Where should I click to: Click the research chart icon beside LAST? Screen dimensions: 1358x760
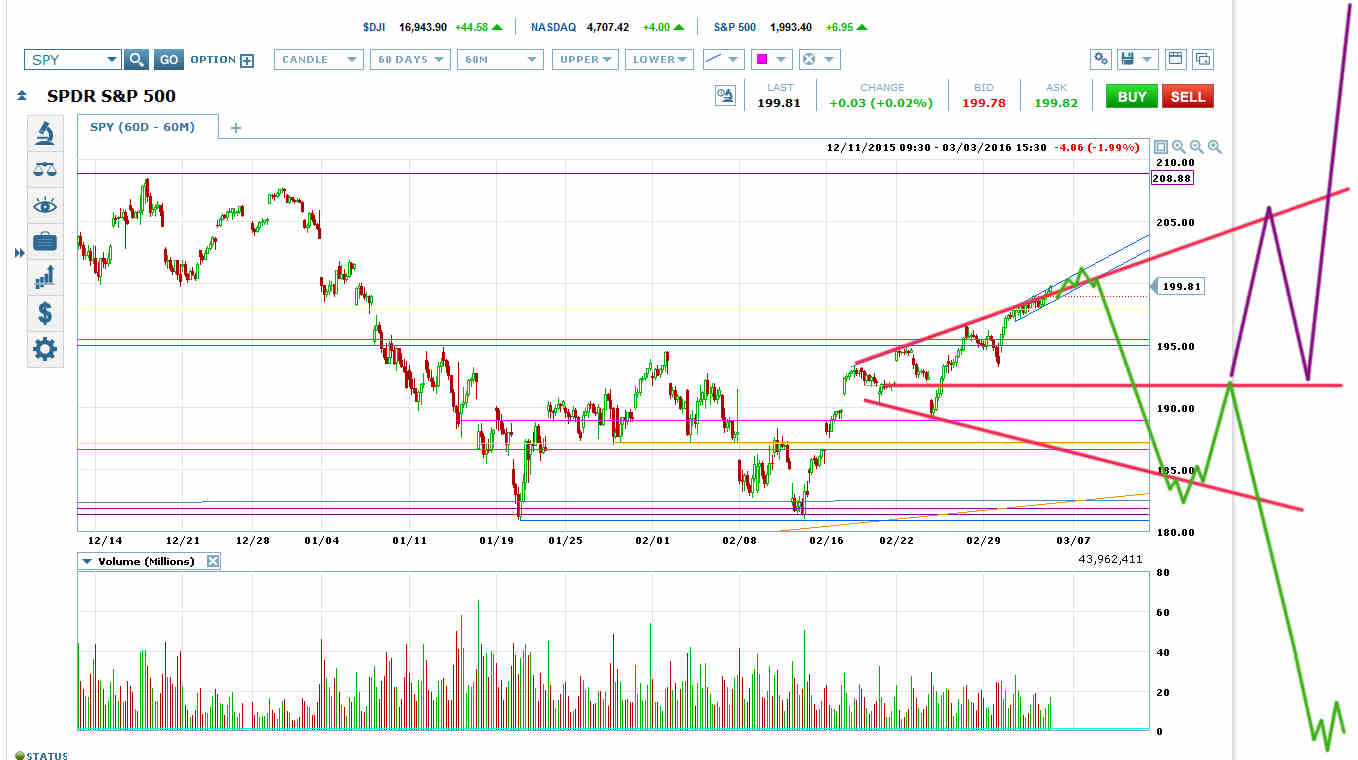tap(725, 96)
